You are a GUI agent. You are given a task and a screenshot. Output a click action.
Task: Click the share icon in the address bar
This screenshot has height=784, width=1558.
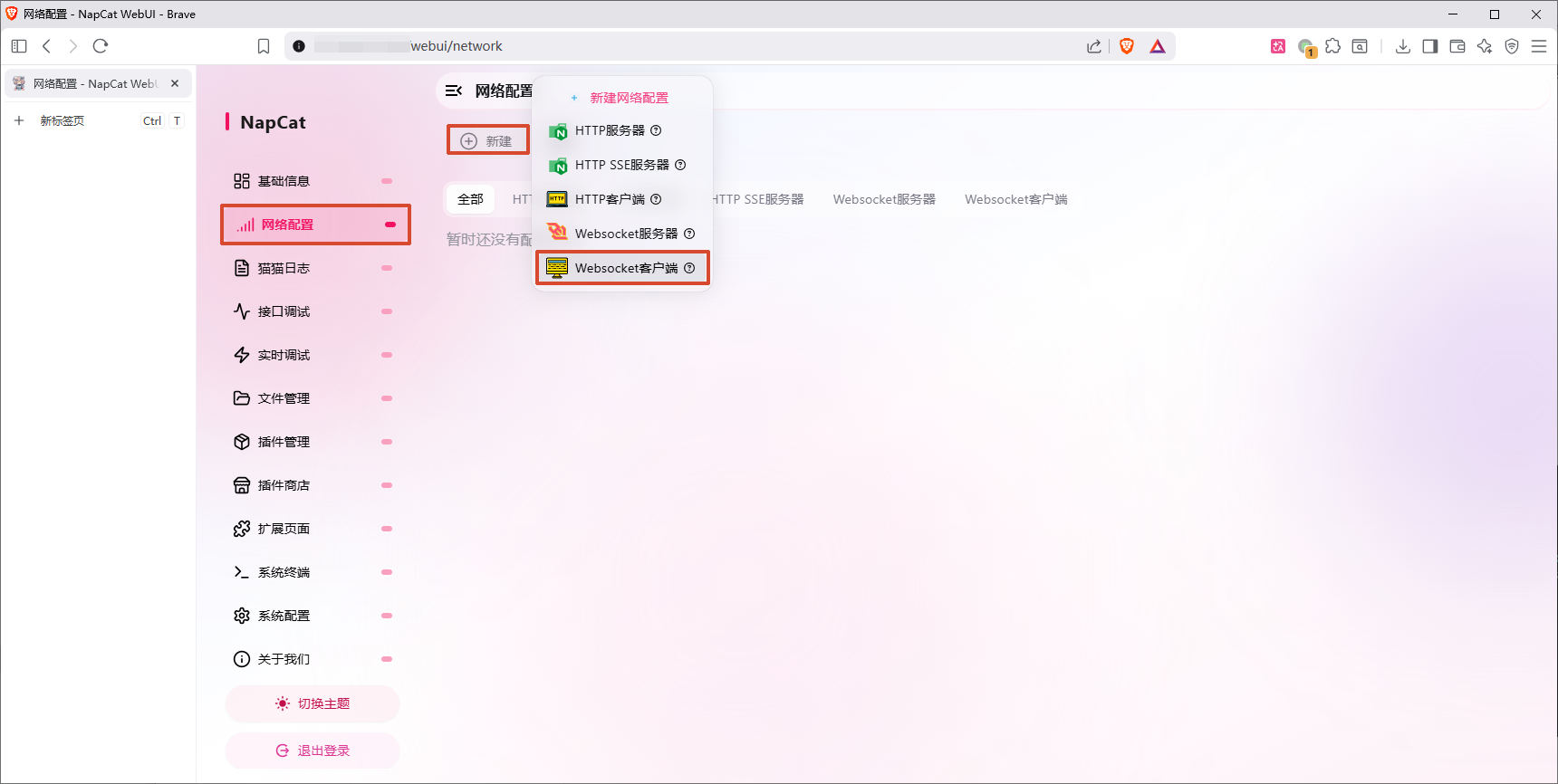pyautogui.click(x=1094, y=46)
